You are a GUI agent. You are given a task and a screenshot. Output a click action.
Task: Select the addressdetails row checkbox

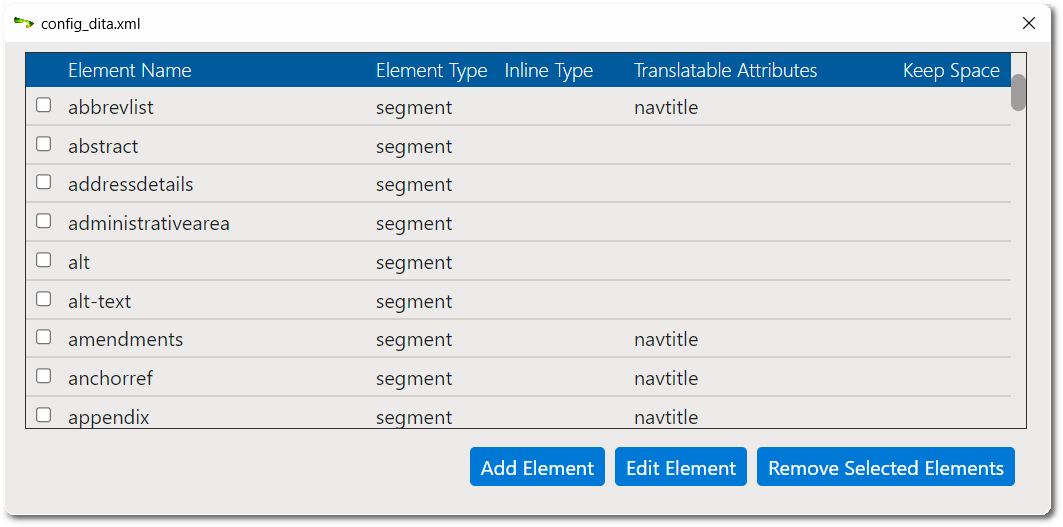point(43,182)
